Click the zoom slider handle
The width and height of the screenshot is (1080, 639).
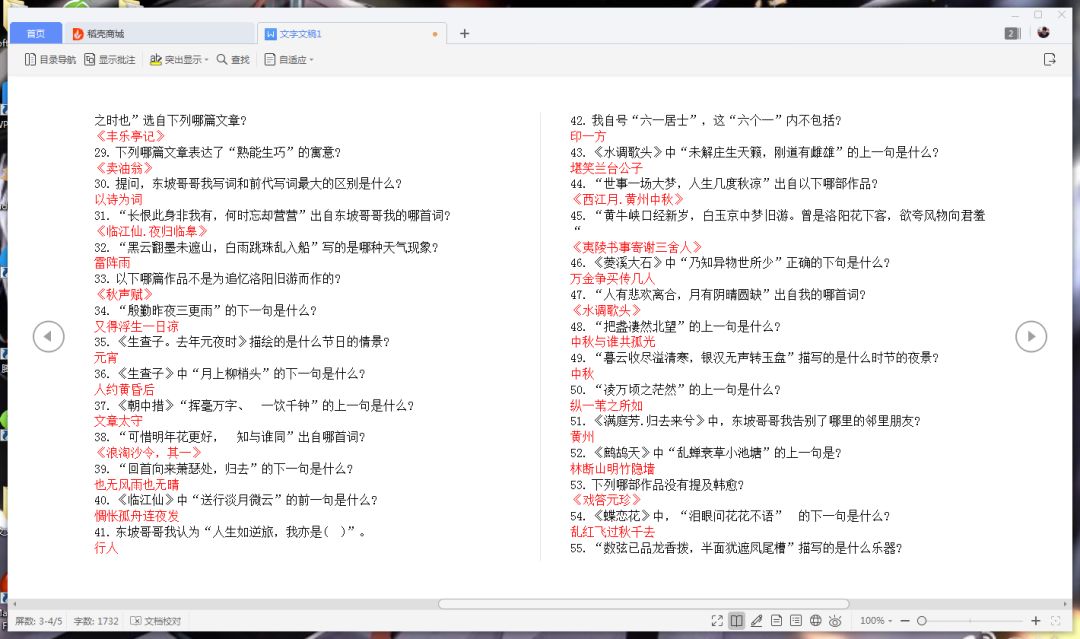click(x=921, y=621)
